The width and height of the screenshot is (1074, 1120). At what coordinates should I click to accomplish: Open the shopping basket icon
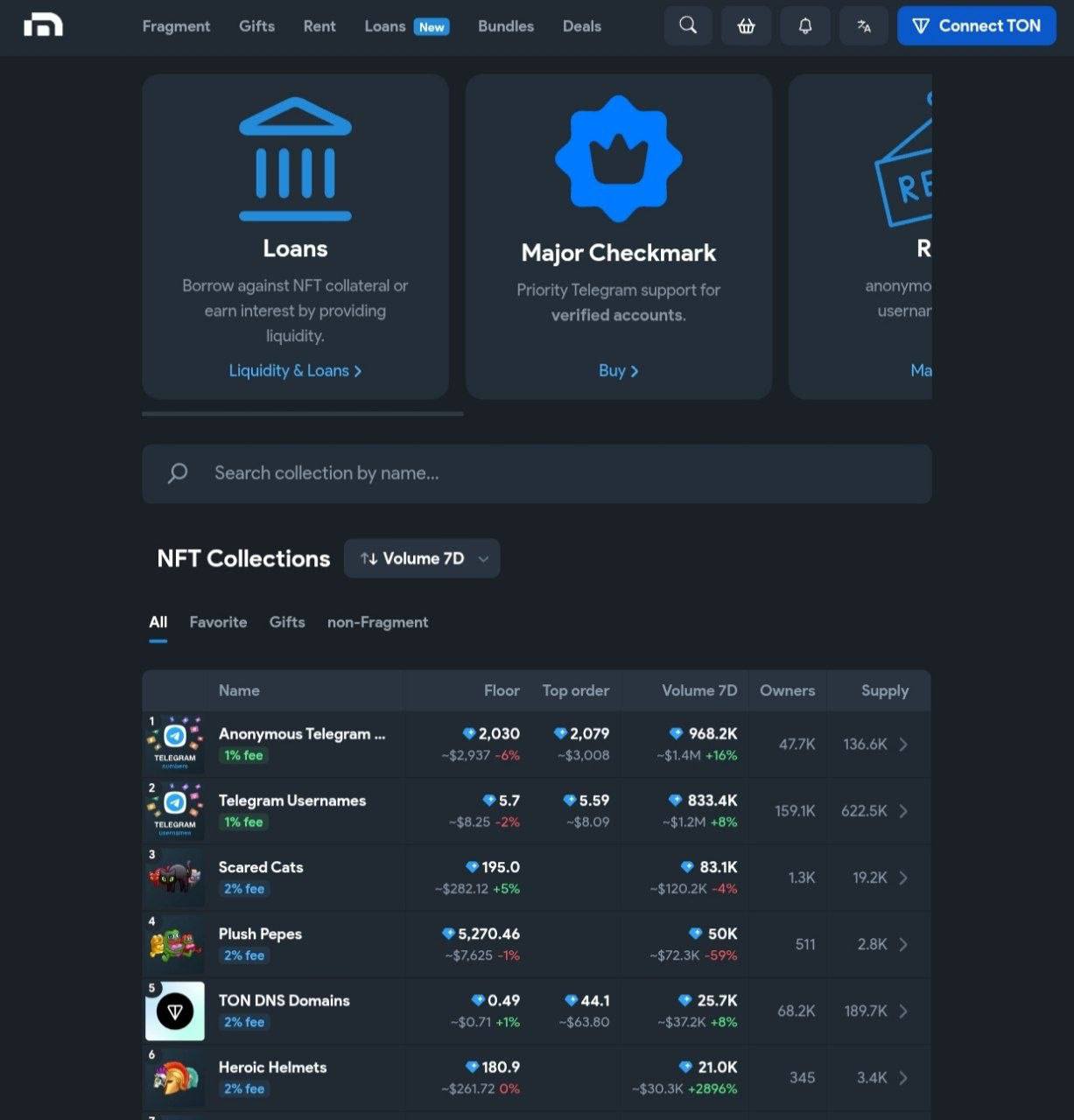click(x=746, y=26)
